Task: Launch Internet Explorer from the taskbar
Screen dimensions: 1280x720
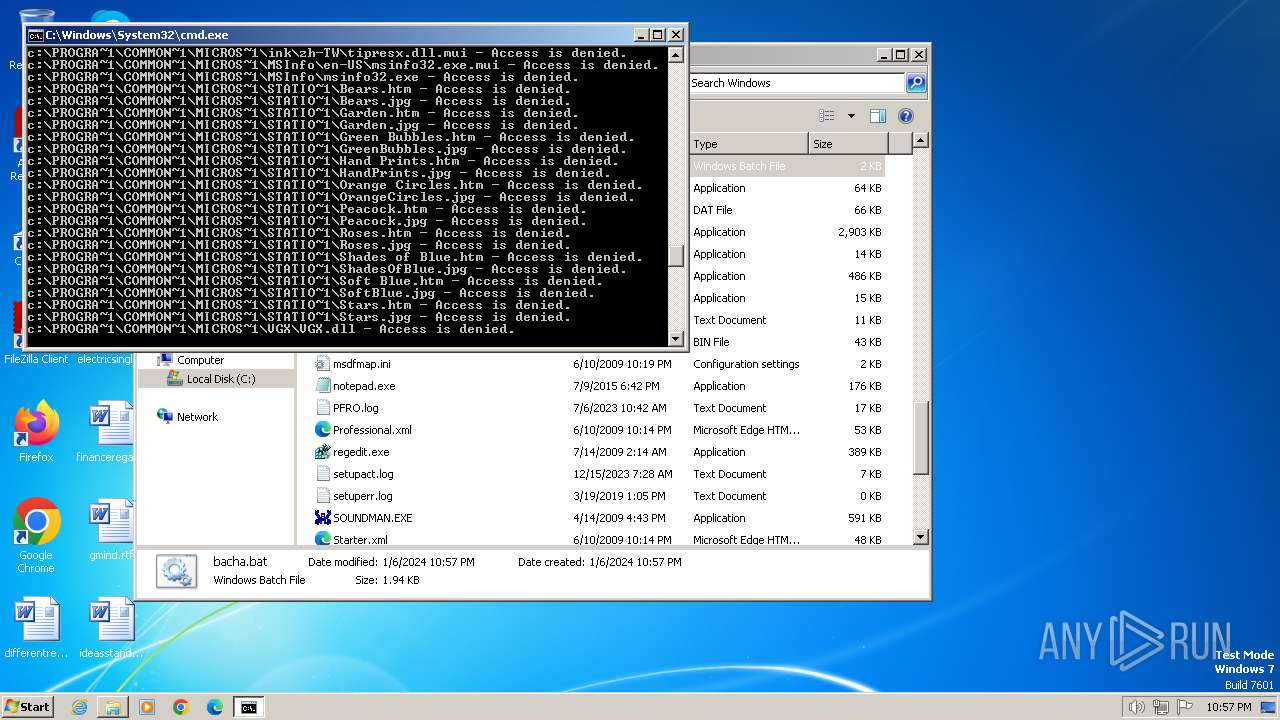Action: click(x=79, y=707)
